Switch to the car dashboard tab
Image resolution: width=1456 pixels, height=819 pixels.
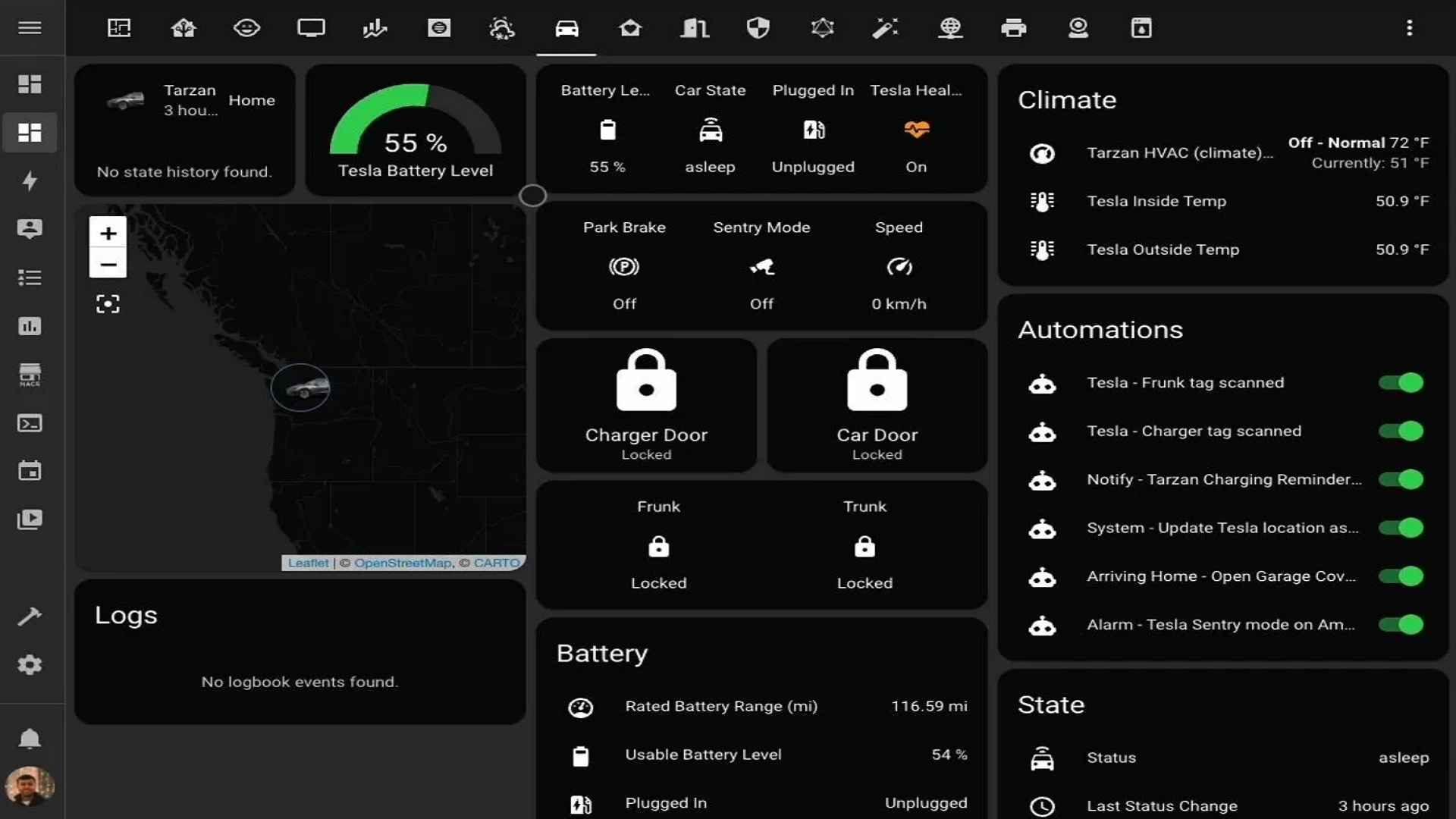(x=566, y=29)
